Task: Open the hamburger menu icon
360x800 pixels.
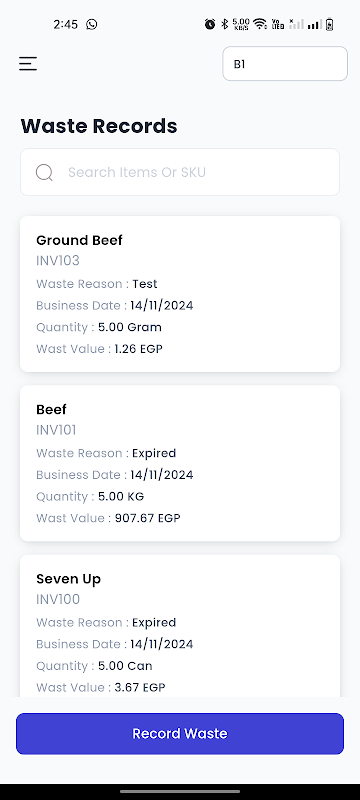Action: [28, 64]
